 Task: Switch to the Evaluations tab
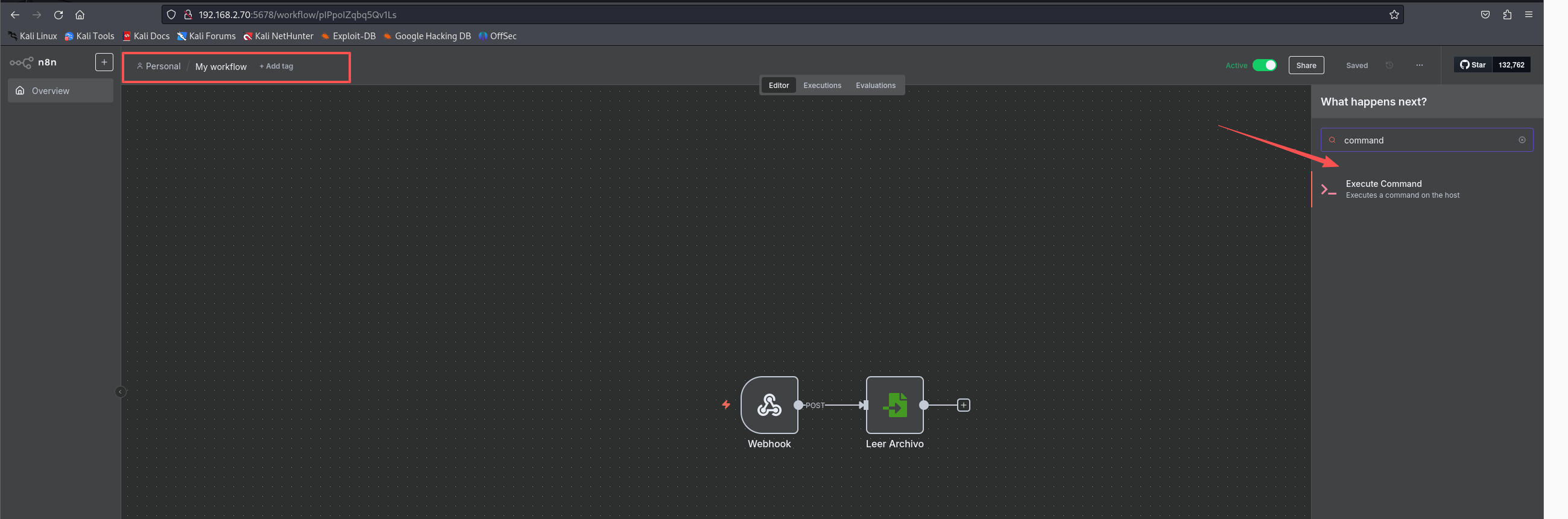pos(874,85)
